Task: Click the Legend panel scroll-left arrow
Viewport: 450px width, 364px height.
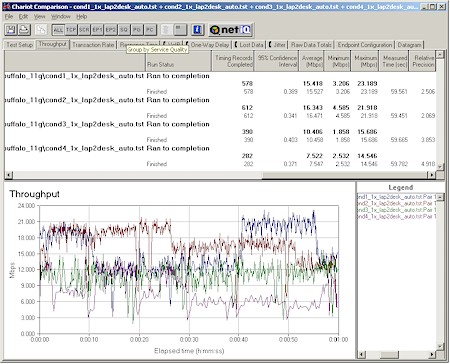Action: [361, 354]
